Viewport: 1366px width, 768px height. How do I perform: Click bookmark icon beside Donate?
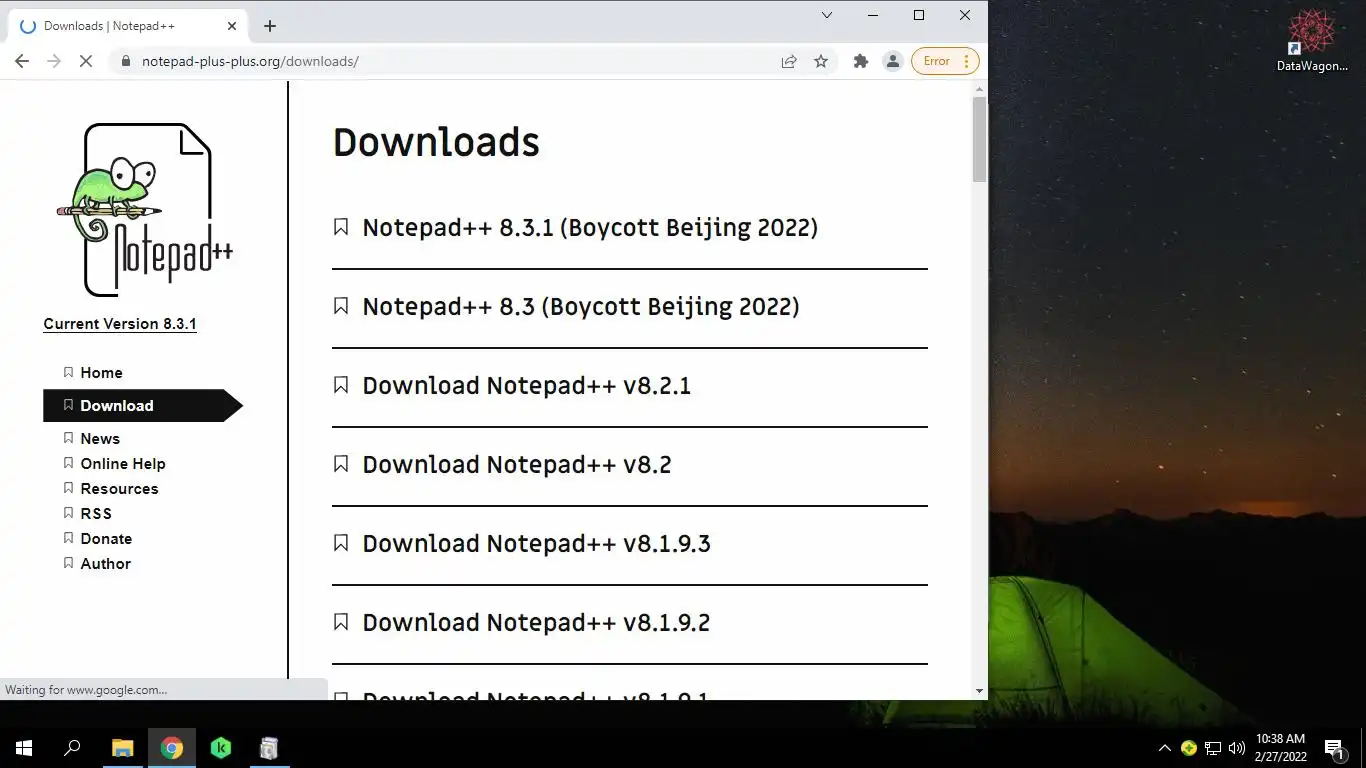coord(68,538)
